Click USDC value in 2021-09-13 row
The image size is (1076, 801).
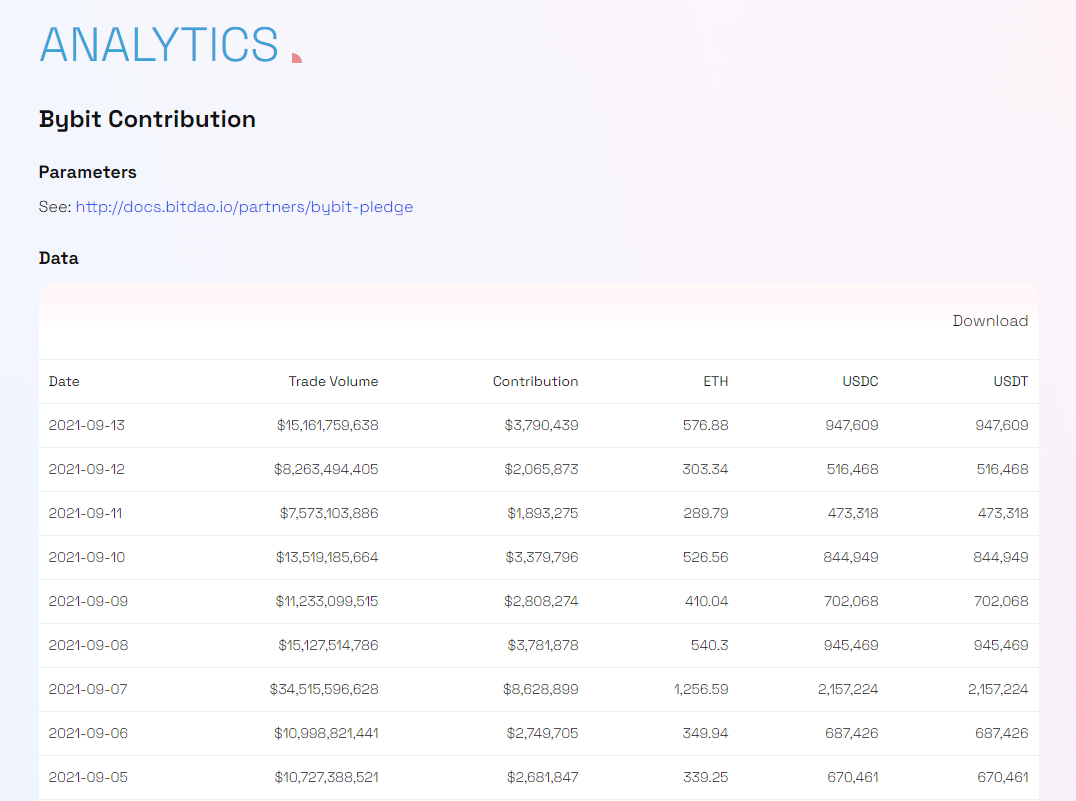[852, 426]
